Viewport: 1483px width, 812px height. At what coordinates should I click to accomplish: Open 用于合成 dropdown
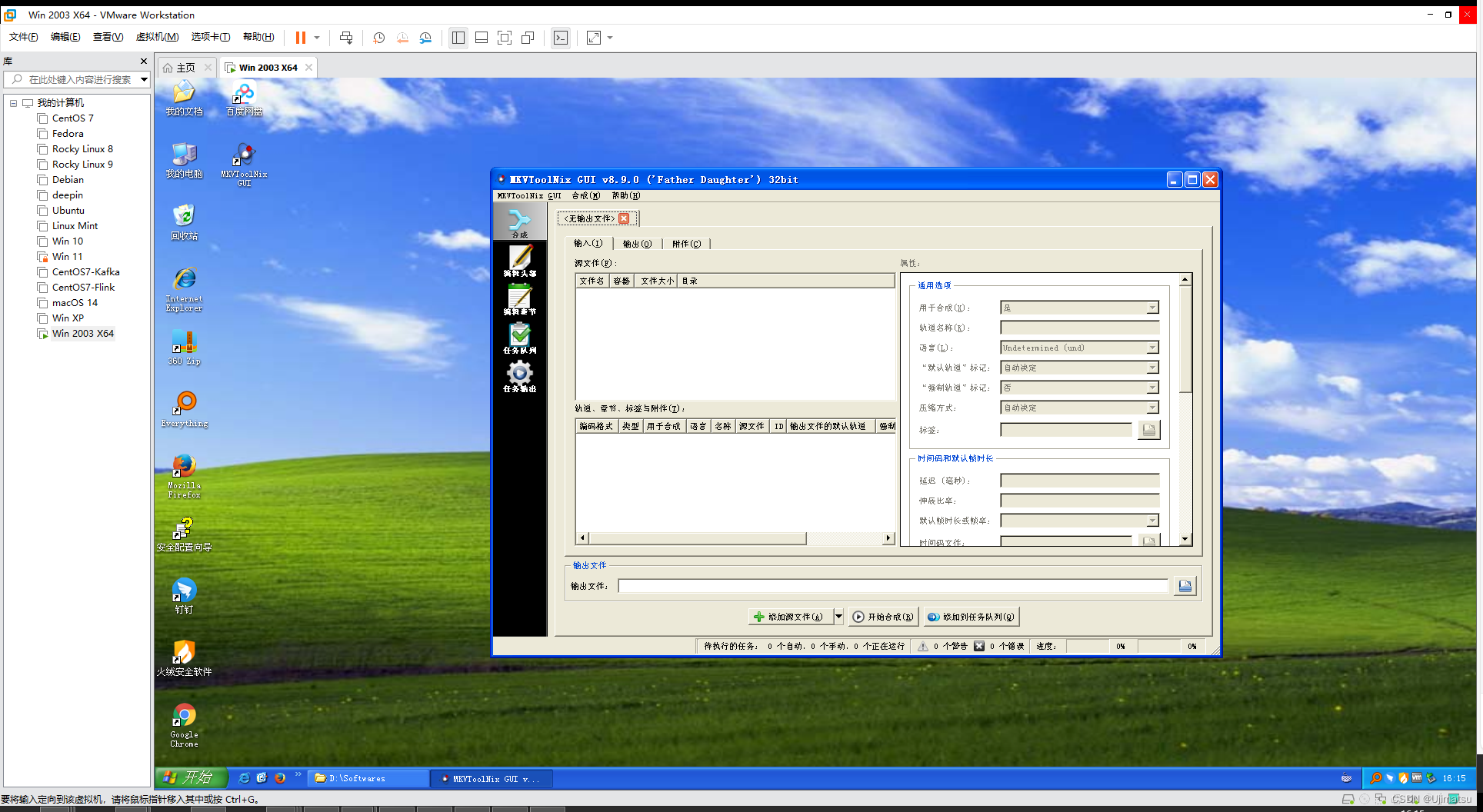[1079, 308]
